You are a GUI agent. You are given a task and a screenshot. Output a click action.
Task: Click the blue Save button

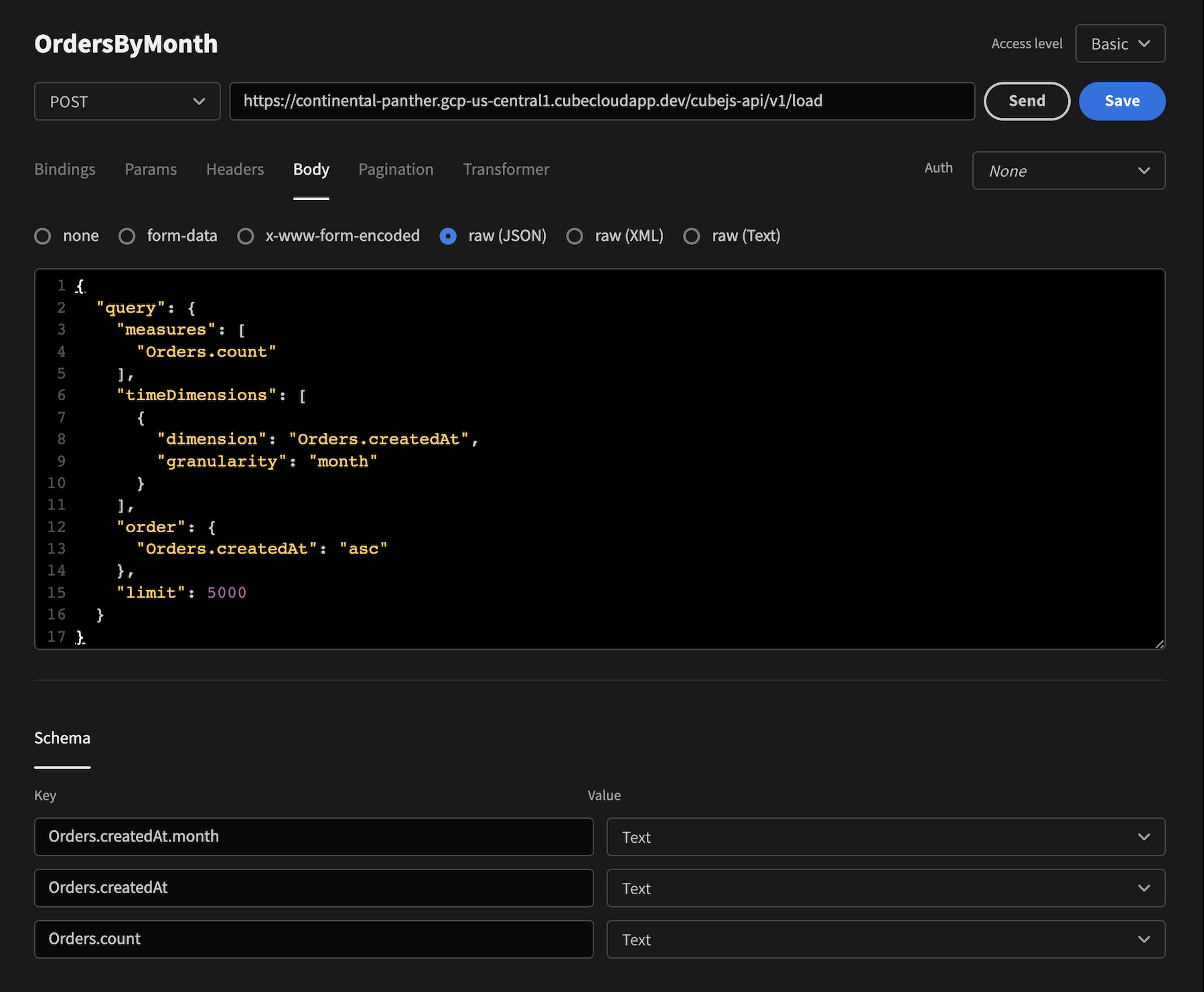coord(1122,101)
